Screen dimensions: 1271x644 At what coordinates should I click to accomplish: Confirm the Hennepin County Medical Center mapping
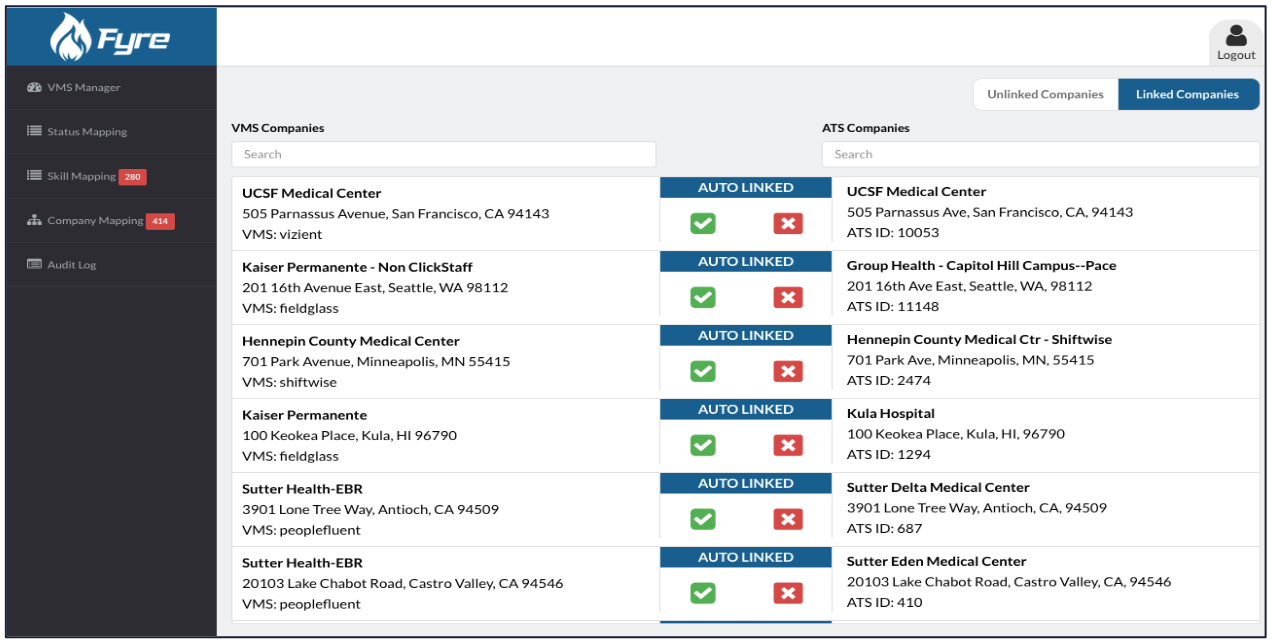[702, 371]
